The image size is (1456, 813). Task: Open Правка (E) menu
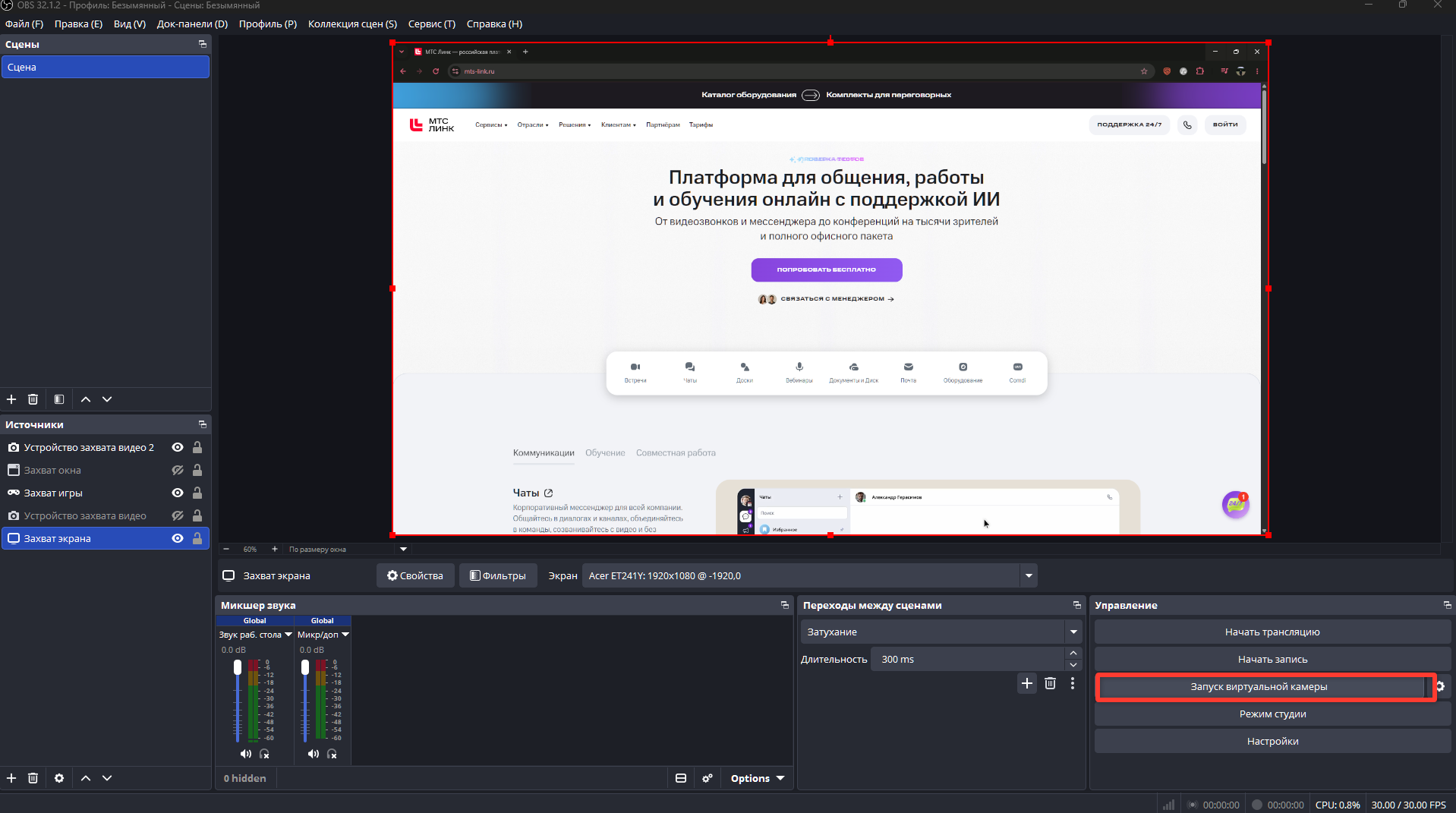[x=78, y=24]
